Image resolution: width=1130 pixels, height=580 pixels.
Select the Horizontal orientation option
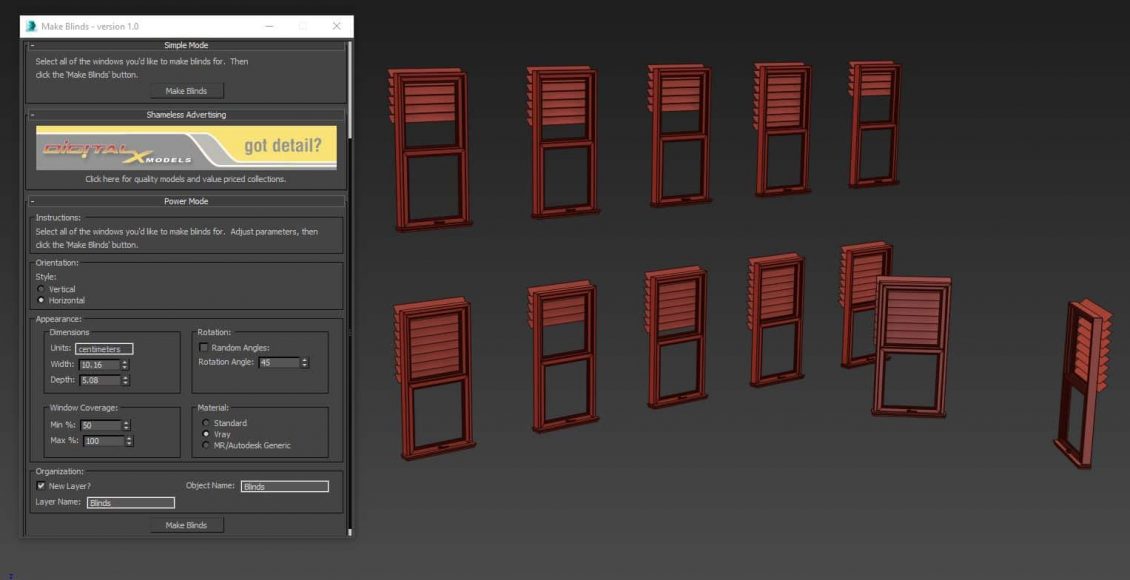[x=41, y=300]
